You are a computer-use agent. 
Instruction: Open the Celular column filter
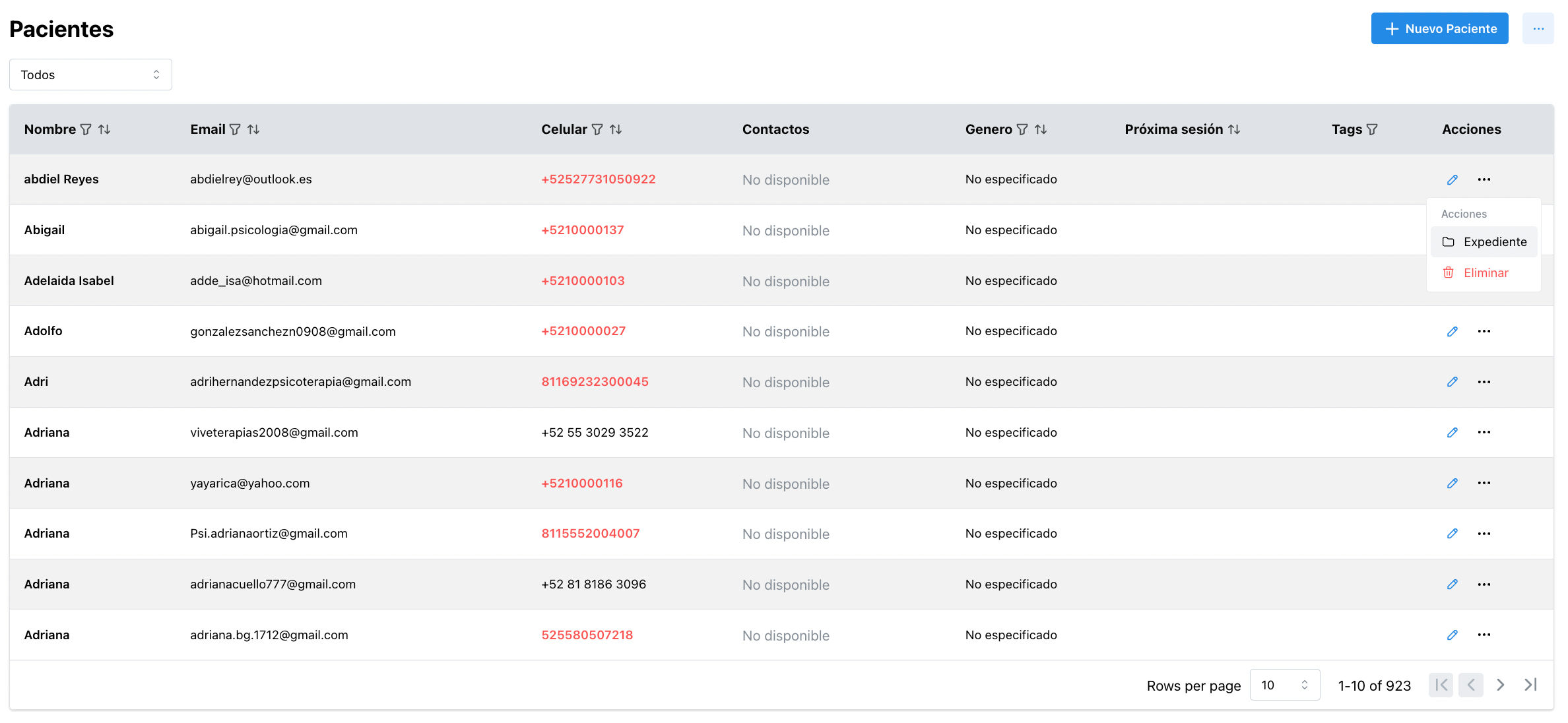tap(597, 129)
